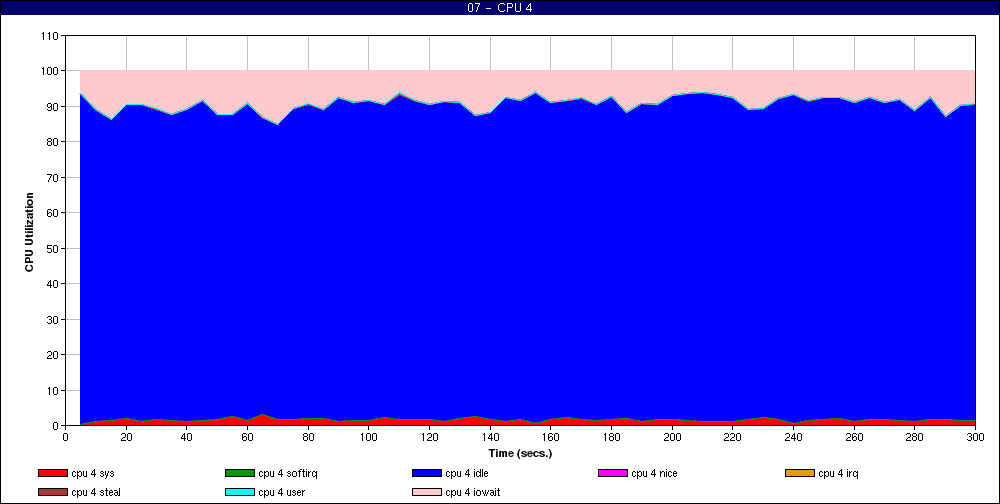1000x504 pixels.
Task: Select the 'cpu 4 idle' legend label
Action: pyautogui.click(x=467, y=473)
